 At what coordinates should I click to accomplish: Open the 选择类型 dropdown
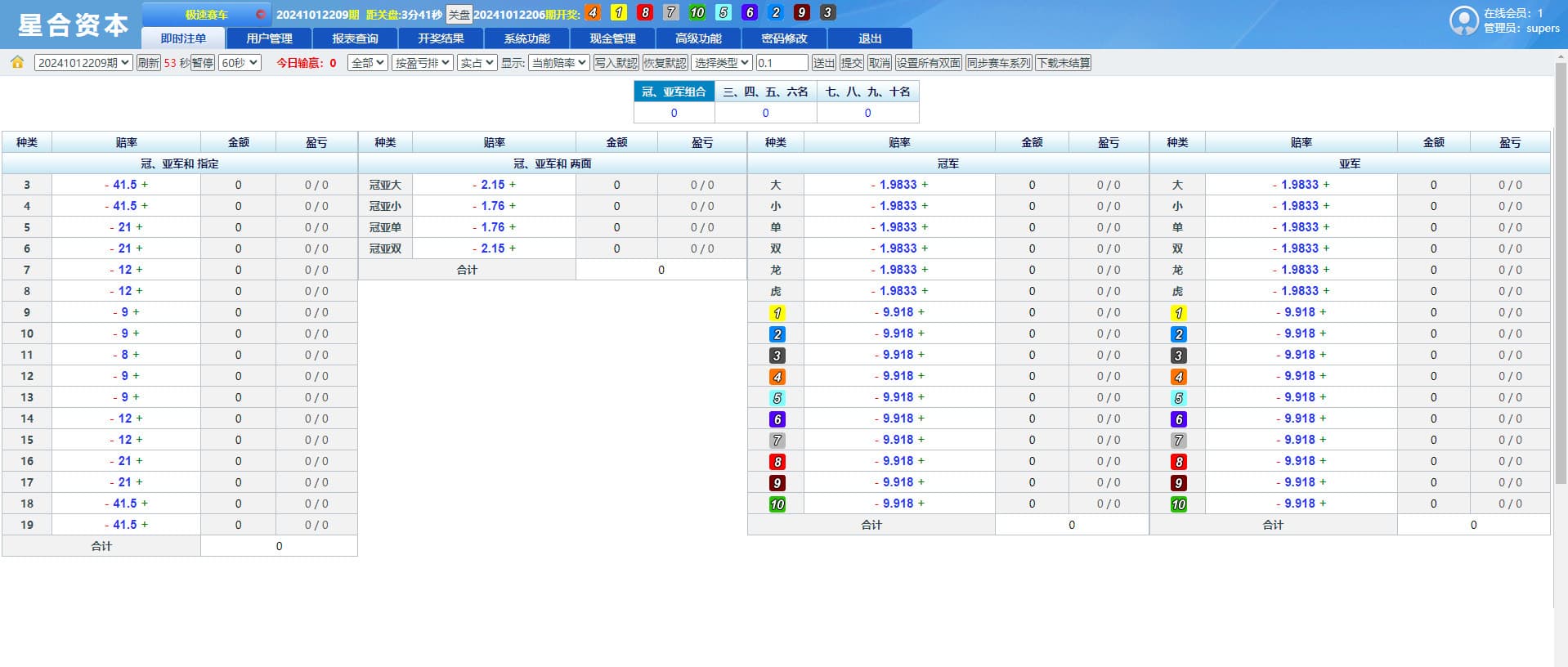[x=721, y=63]
